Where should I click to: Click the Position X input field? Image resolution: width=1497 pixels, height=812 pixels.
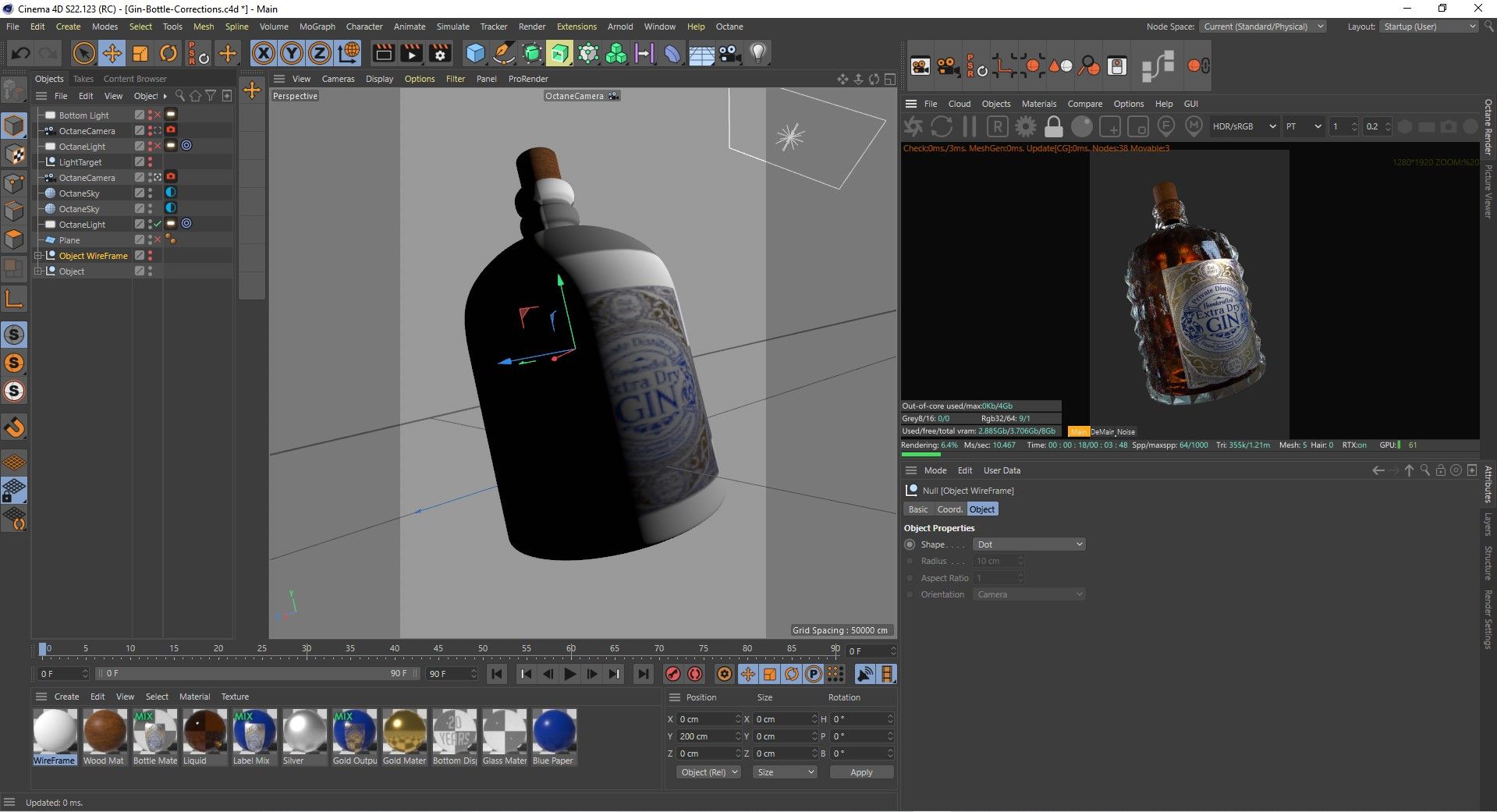708,719
